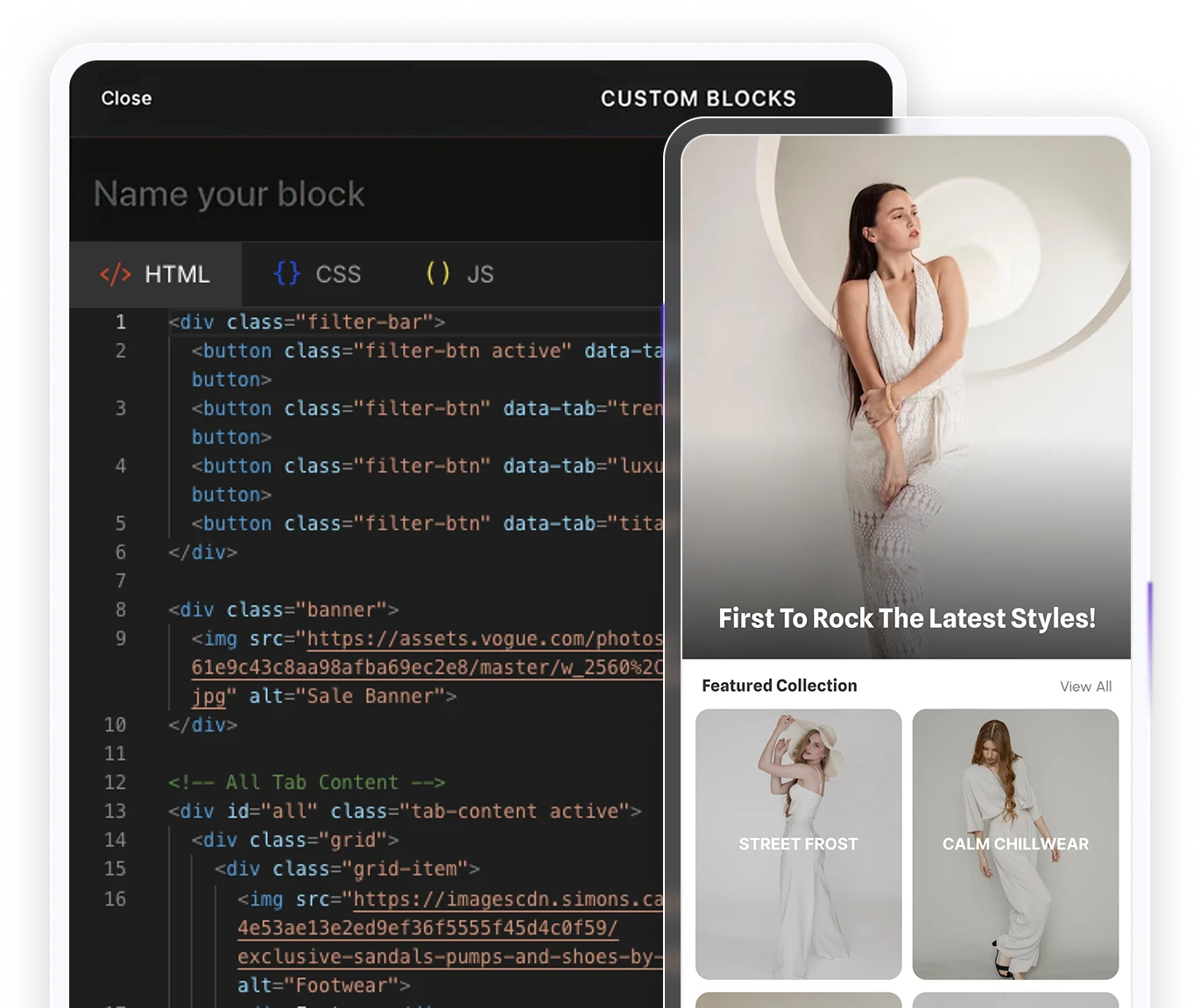Click First To Rock banner headline

[x=907, y=618]
